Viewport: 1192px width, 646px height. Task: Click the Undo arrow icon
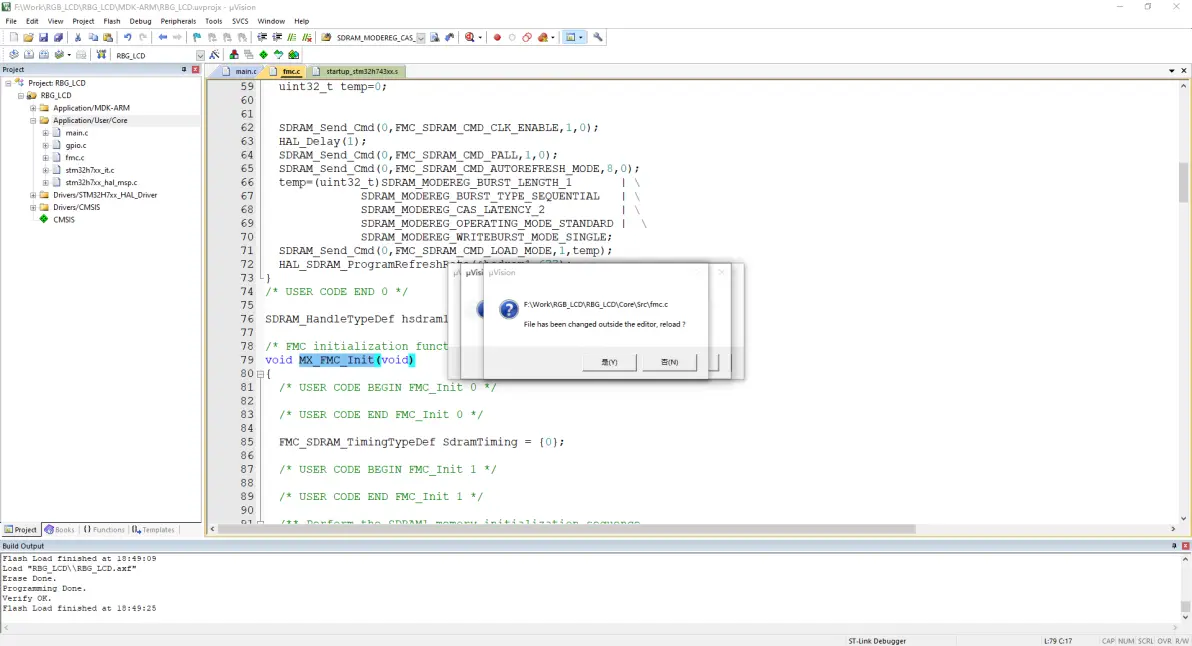[x=128, y=38]
